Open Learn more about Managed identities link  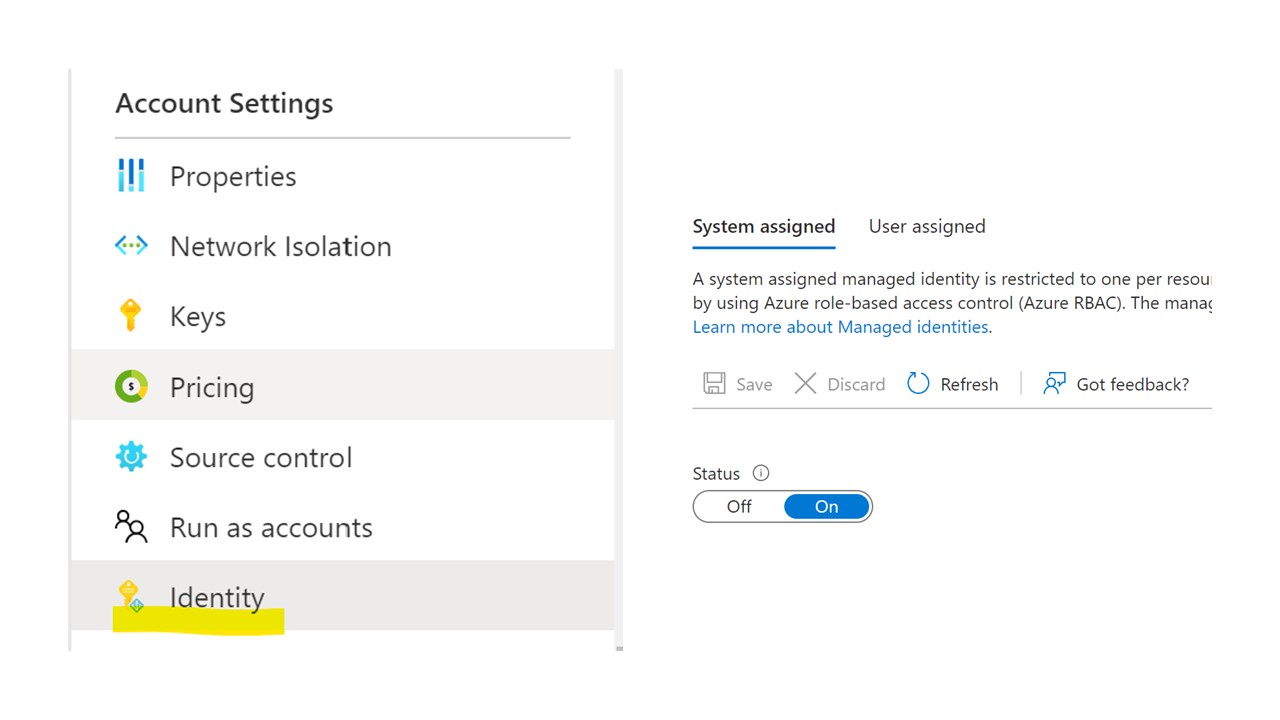click(840, 327)
